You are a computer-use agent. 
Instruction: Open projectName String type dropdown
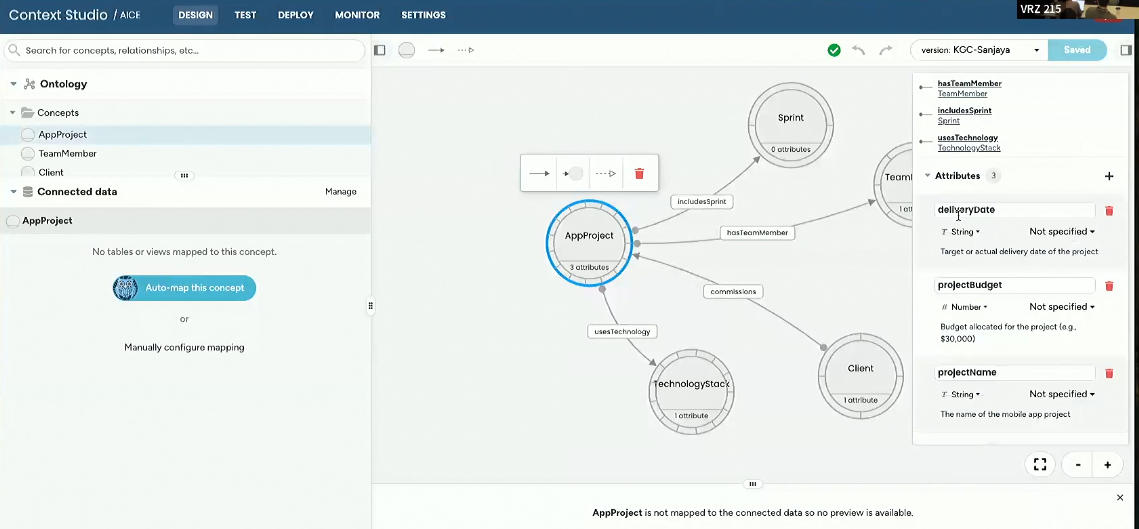point(960,395)
